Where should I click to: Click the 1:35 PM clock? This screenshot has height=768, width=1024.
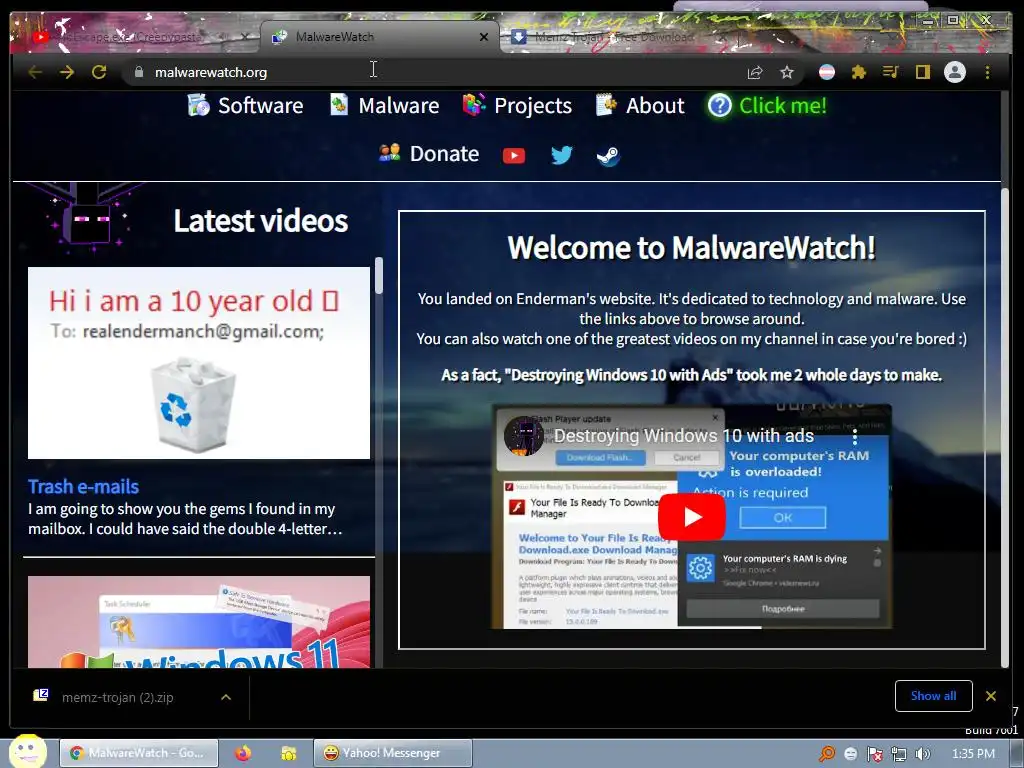pyautogui.click(x=973, y=754)
